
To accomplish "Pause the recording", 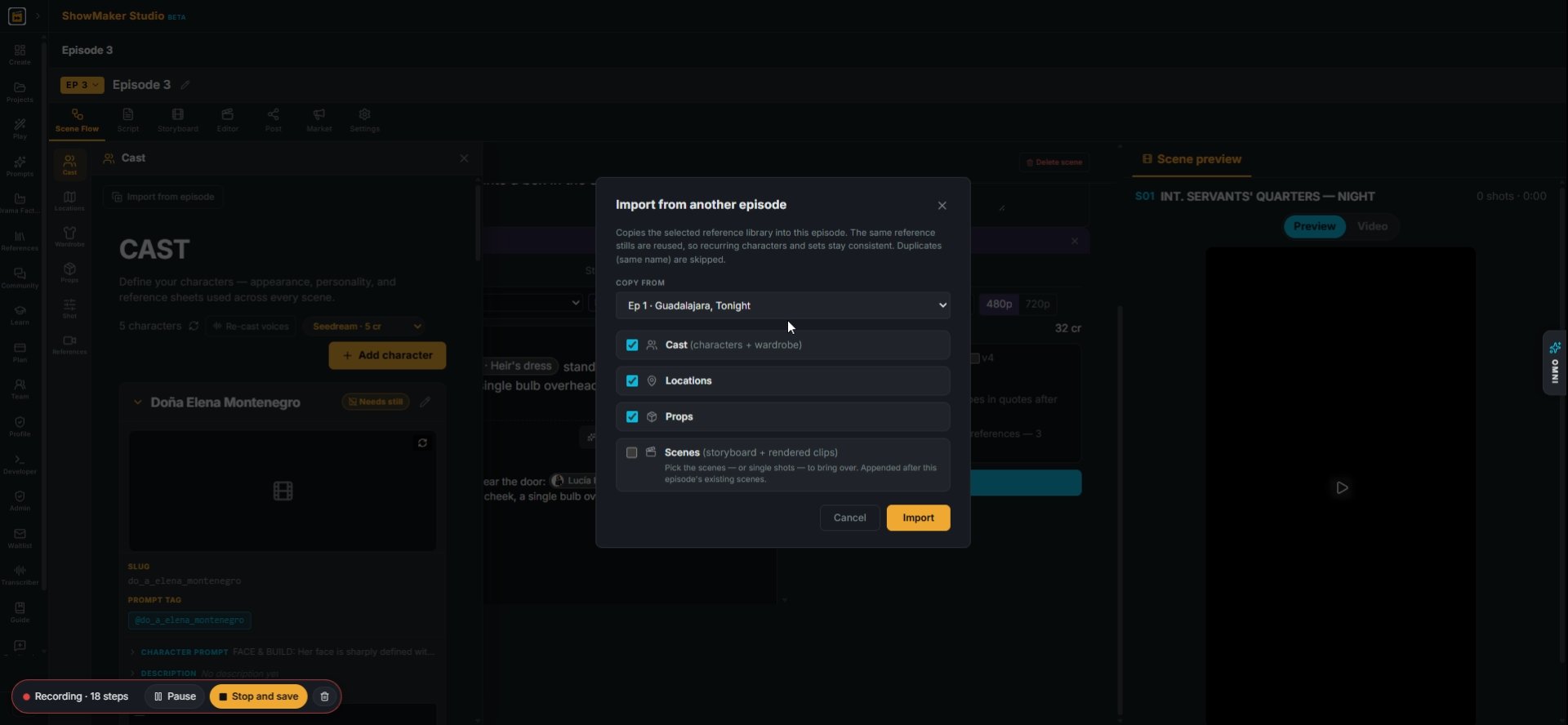I will 175,696.
